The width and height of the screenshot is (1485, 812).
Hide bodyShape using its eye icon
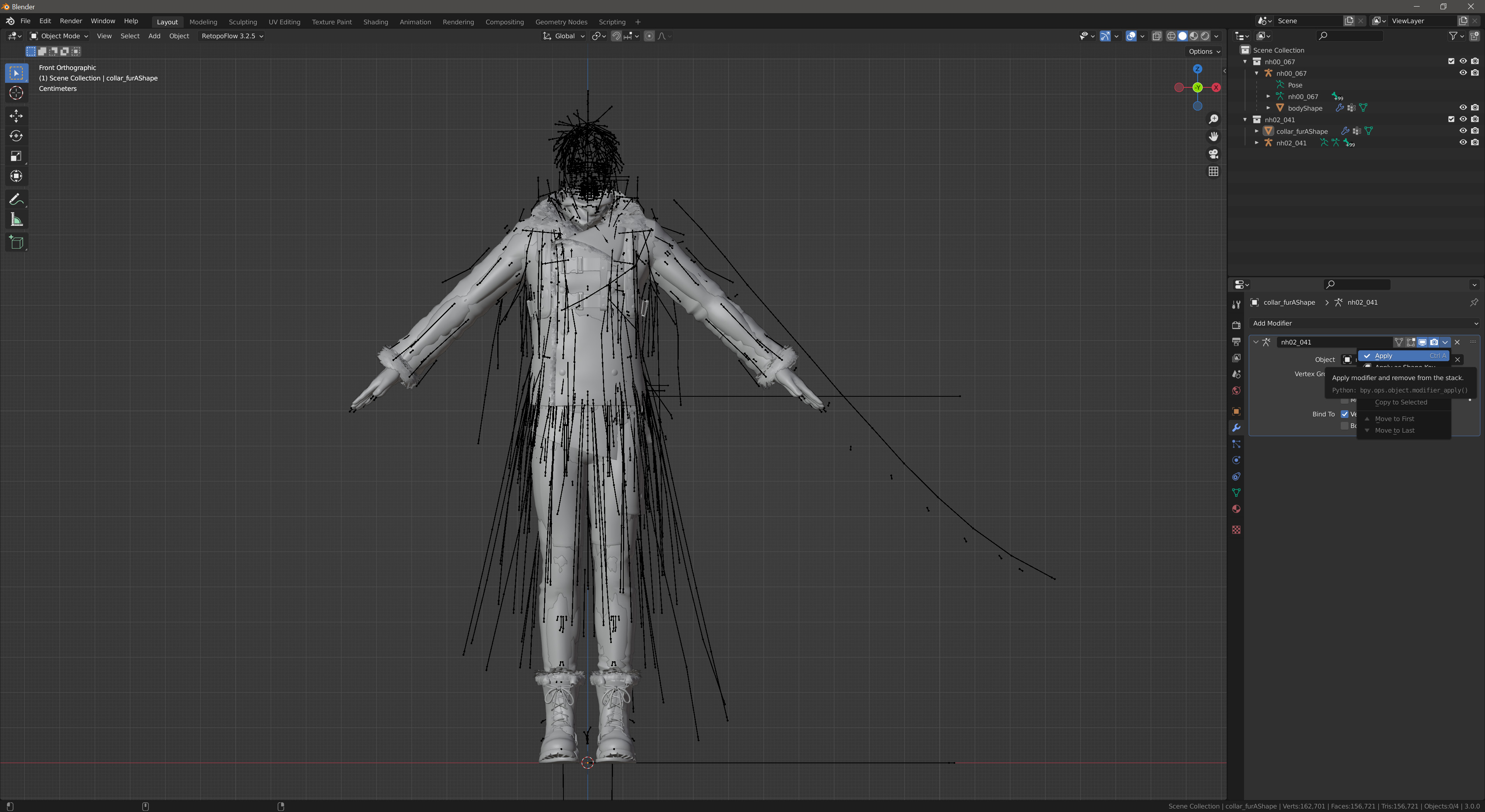tap(1463, 108)
